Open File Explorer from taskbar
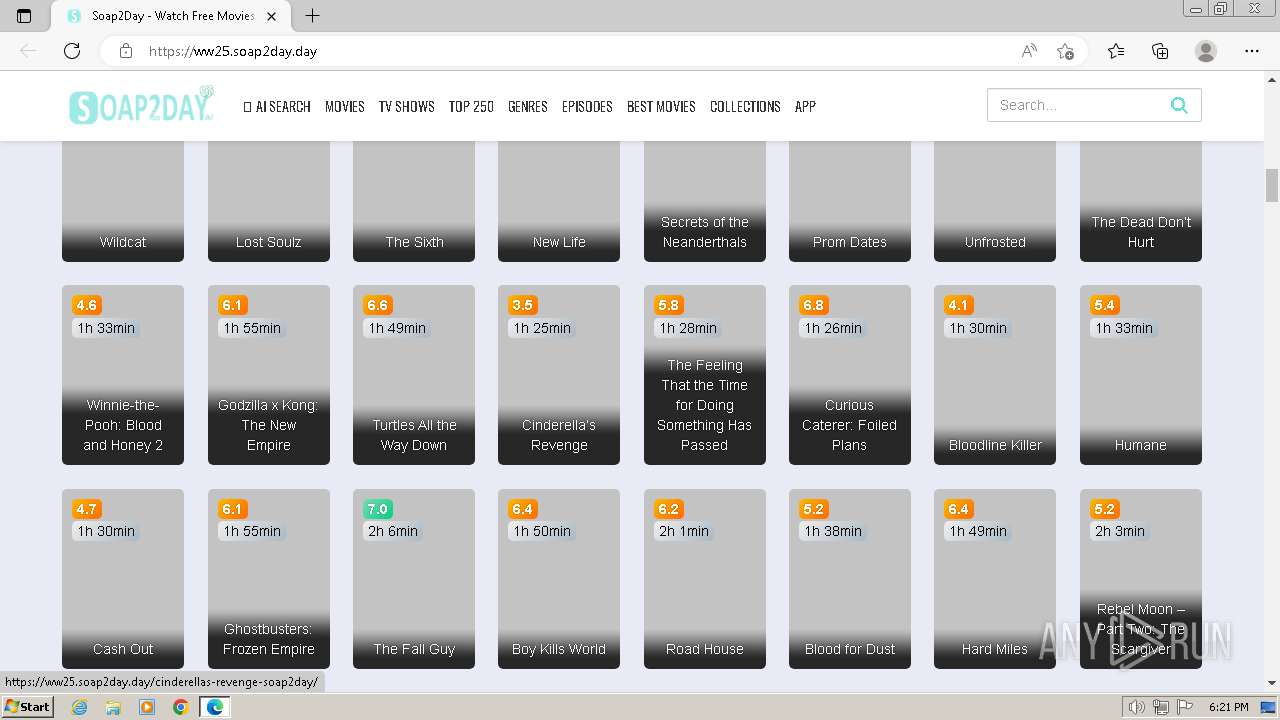Image resolution: width=1280 pixels, height=720 pixels. [113, 707]
